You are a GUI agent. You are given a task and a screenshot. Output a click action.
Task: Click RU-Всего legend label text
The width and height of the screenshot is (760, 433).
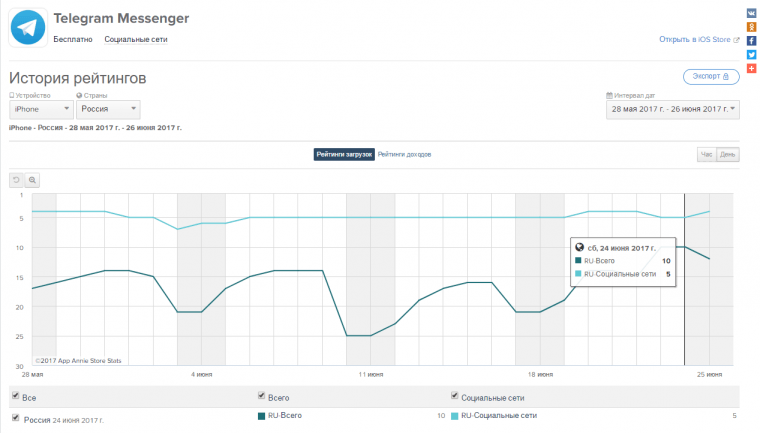[285, 416]
